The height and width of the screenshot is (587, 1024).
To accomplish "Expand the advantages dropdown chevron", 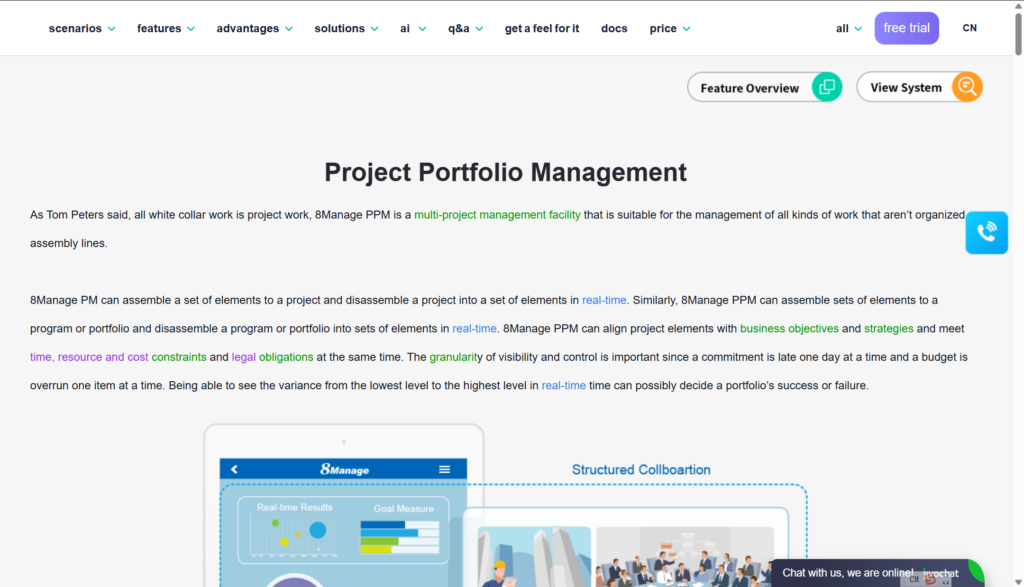I will (x=289, y=29).
